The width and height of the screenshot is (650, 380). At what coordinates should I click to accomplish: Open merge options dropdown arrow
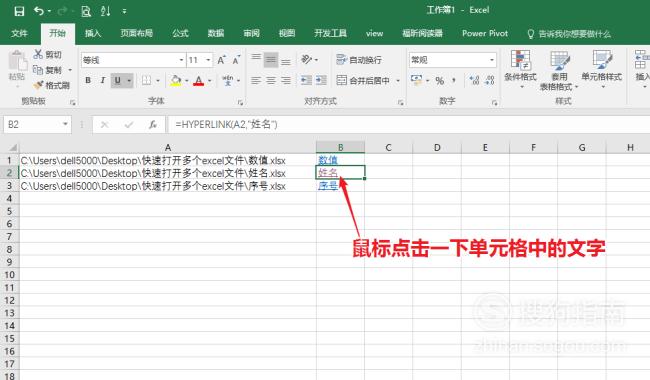tap(398, 81)
